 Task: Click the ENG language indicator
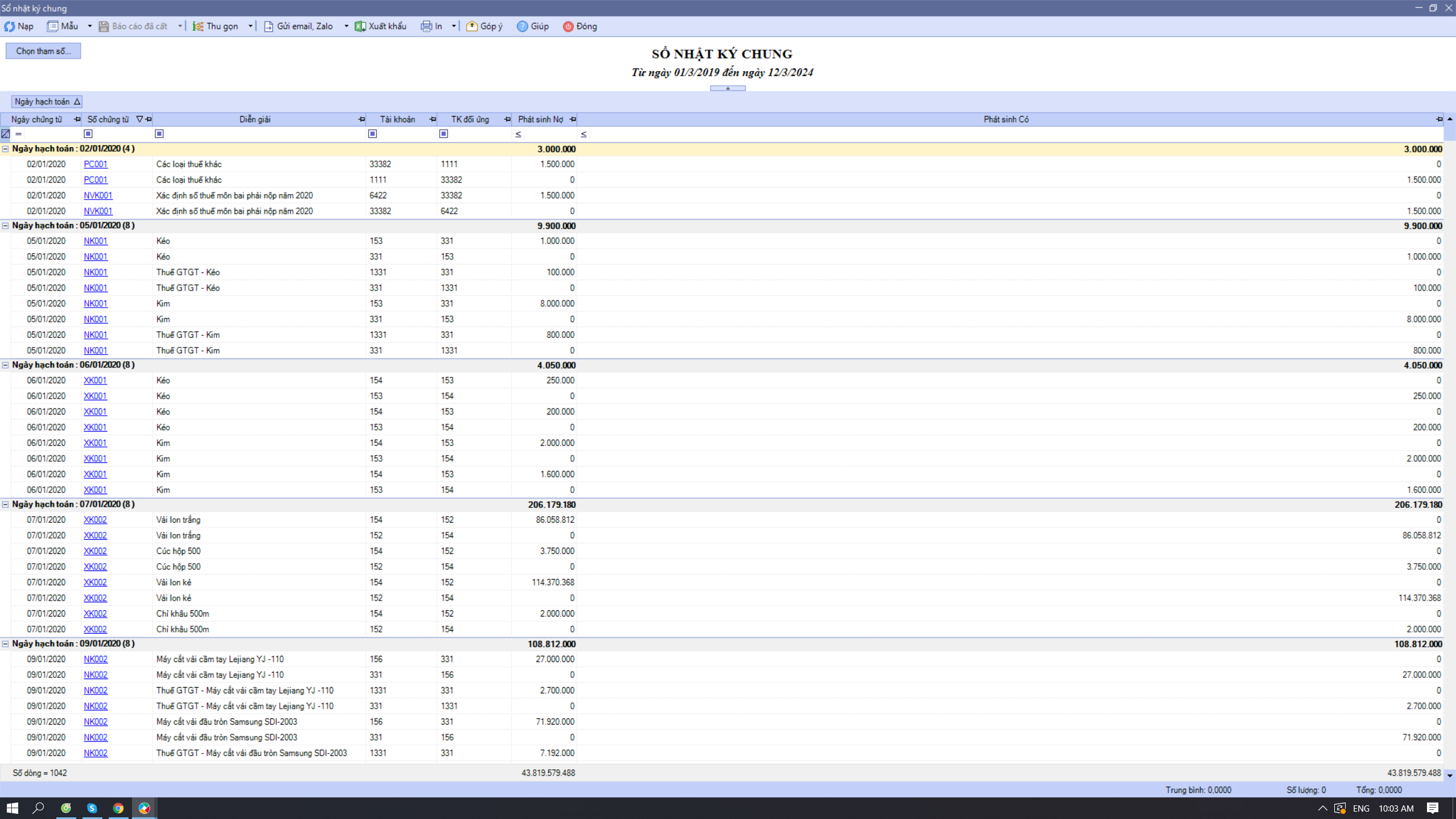pos(1361,808)
